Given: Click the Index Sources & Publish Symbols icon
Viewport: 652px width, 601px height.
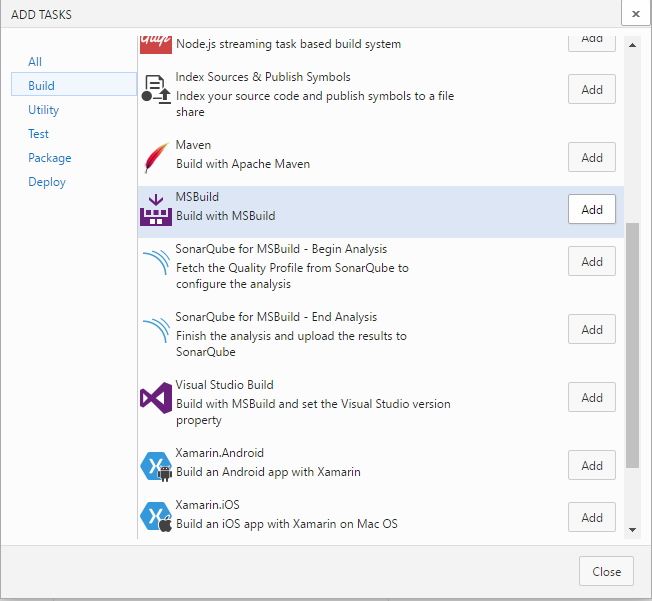Looking at the screenshot, I should 156,89.
